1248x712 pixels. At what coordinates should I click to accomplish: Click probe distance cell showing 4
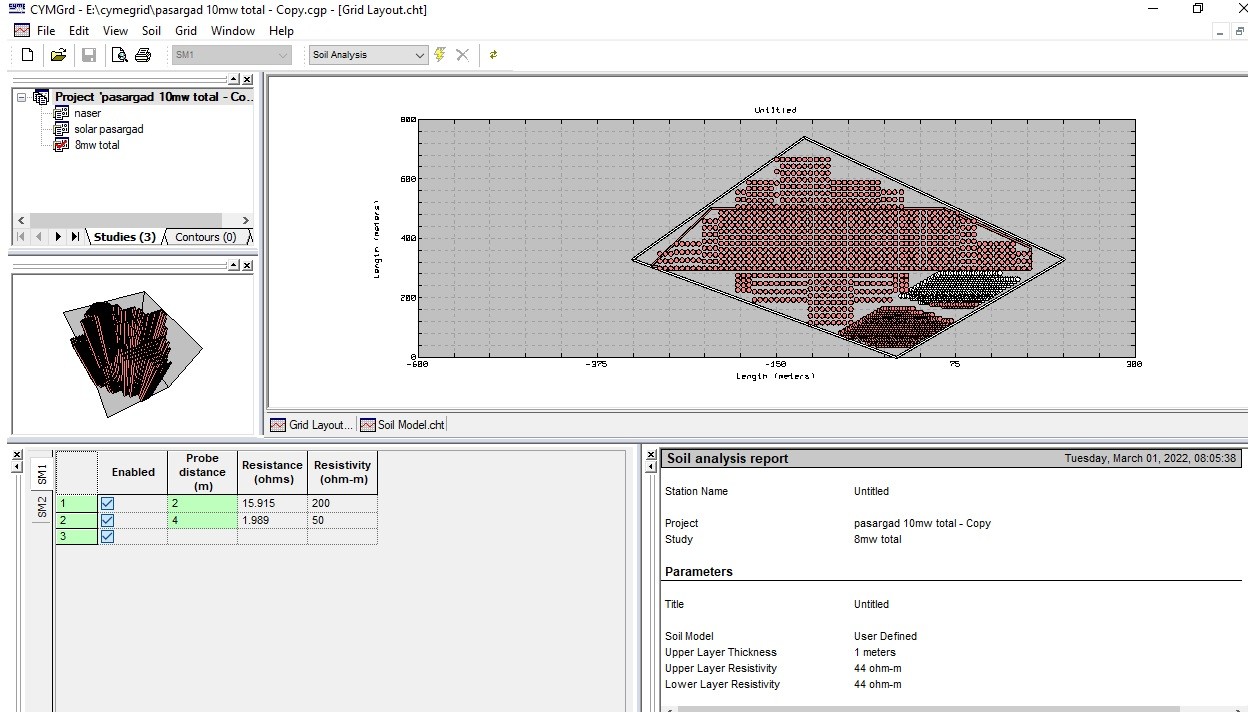coord(202,521)
